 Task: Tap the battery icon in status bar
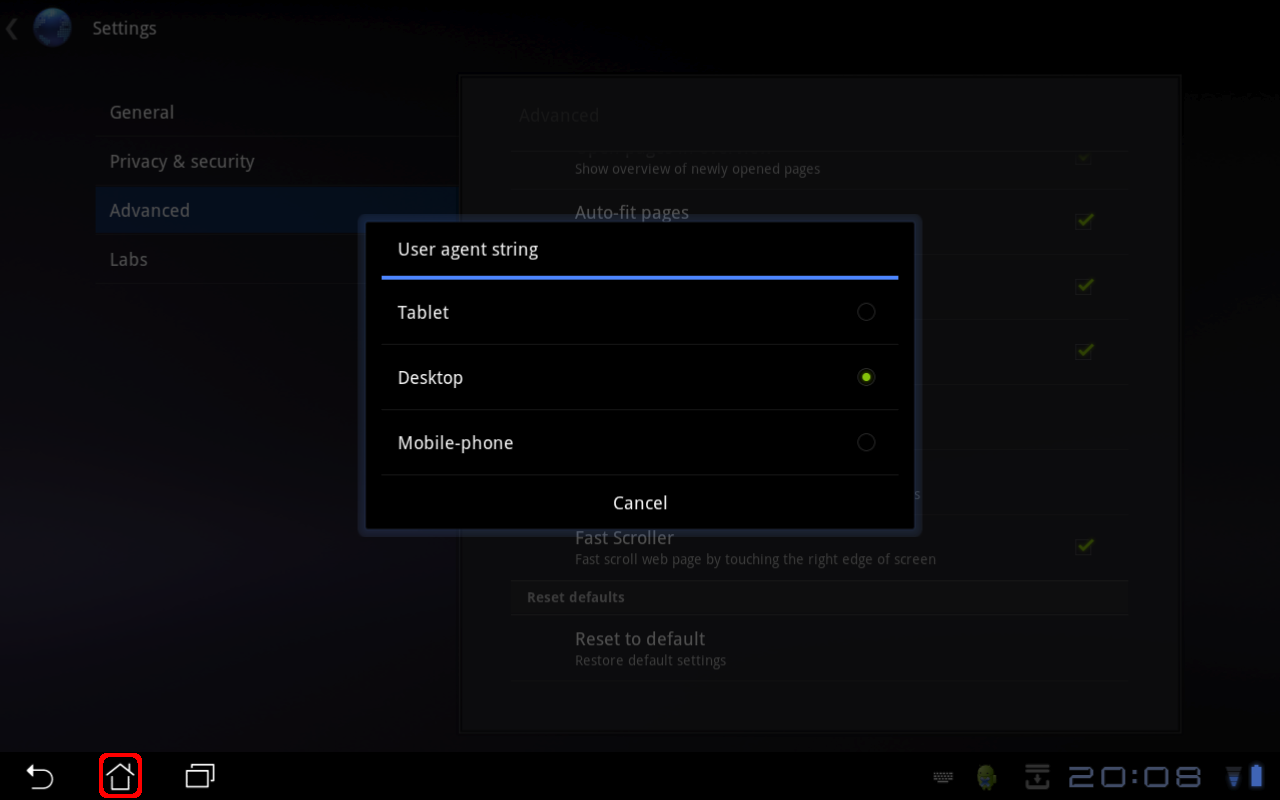pyautogui.click(x=1256, y=777)
